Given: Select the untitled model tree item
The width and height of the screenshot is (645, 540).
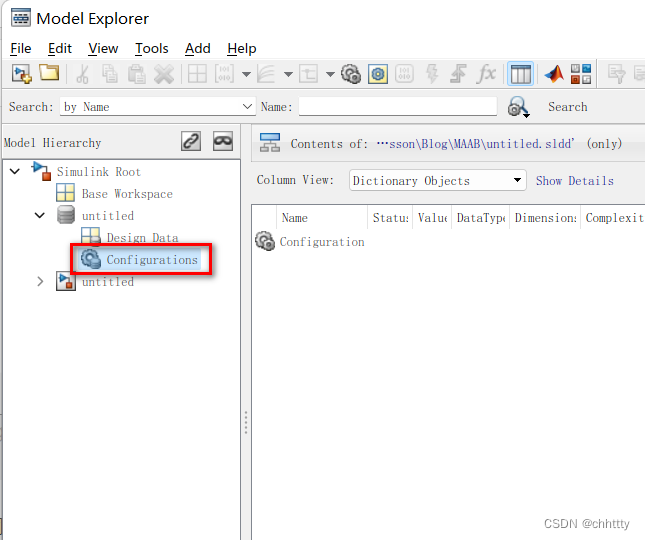Looking at the screenshot, I should pyautogui.click(x=108, y=282).
